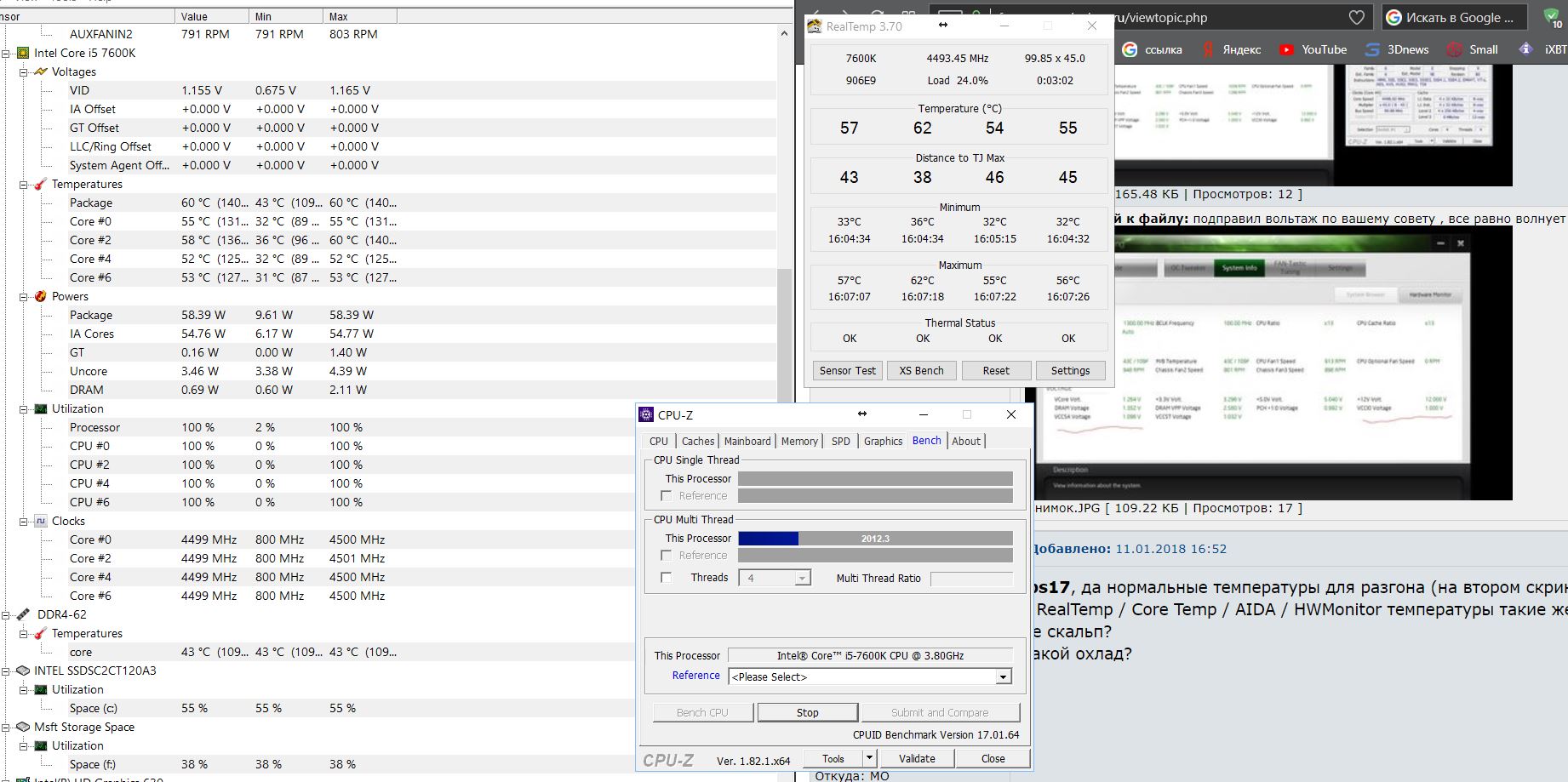Click the drive icon beside Msft Storage Space
Image resolution: width=1568 pixels, height=782 pixels.
pyautogui.click(x=23, y=727)
